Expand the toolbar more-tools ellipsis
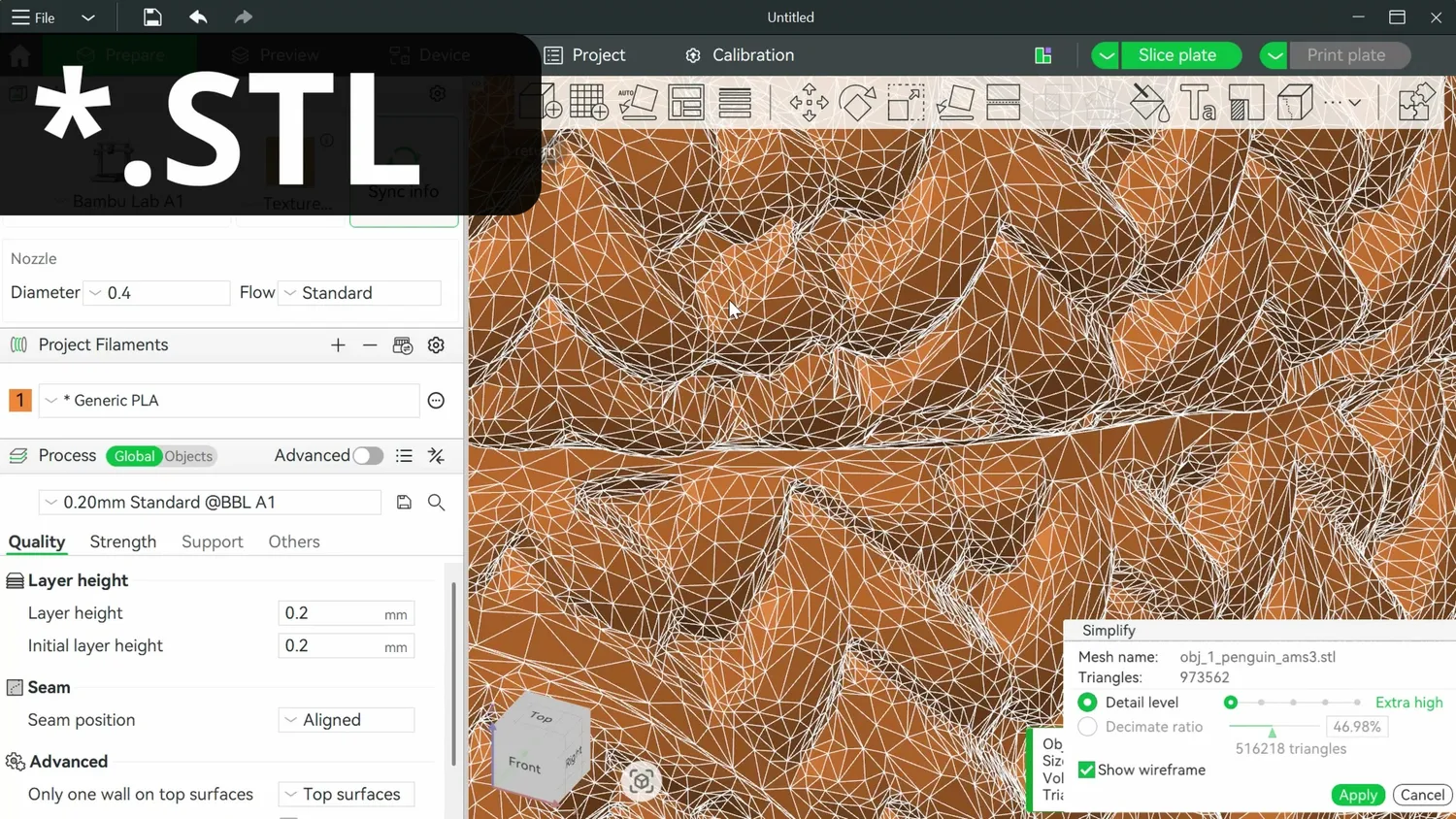Viewport: 1456px width, 819px height. (1343, 102)
